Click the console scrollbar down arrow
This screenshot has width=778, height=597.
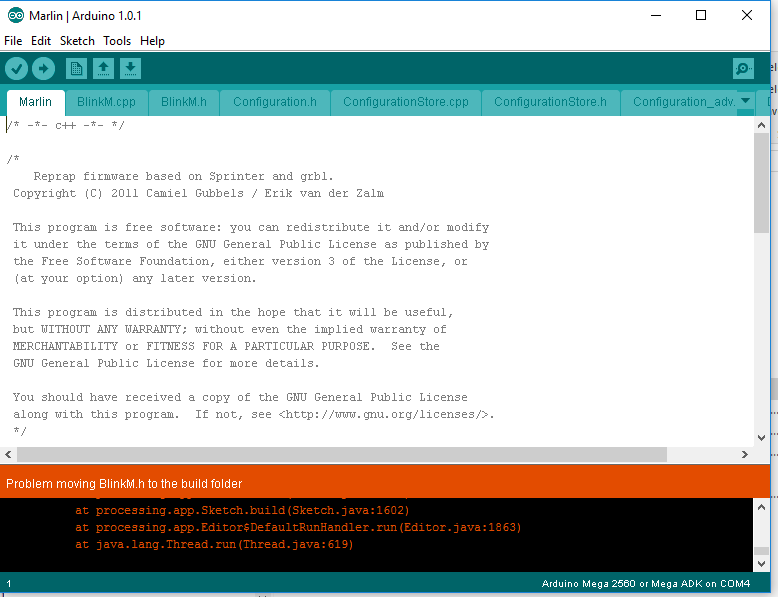(761, 563)
